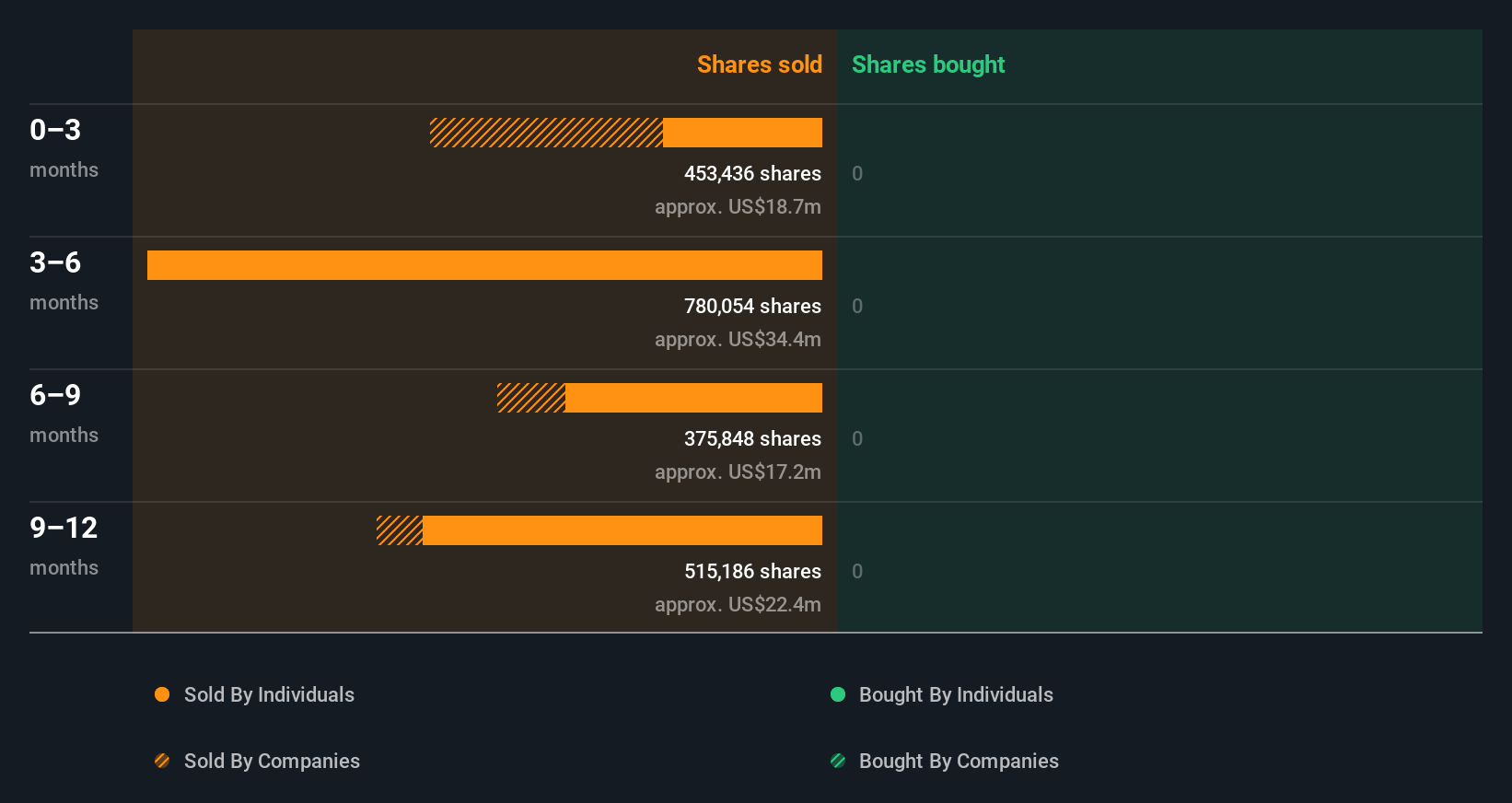The width and height of the screenshot is (1512, 803).
Task: Click the 515,186 shares value
Action: (x=752, y=572)
